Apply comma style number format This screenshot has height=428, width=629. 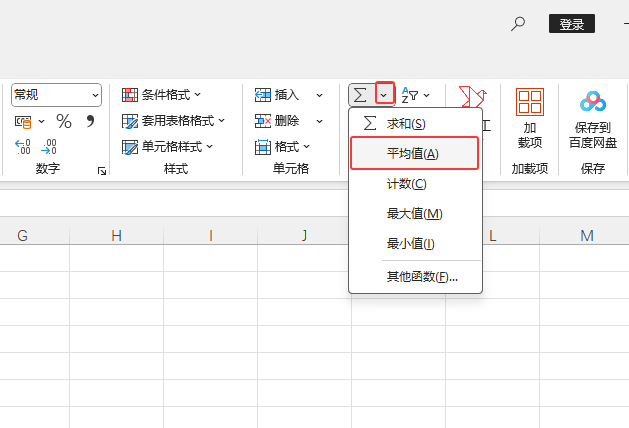90,121
